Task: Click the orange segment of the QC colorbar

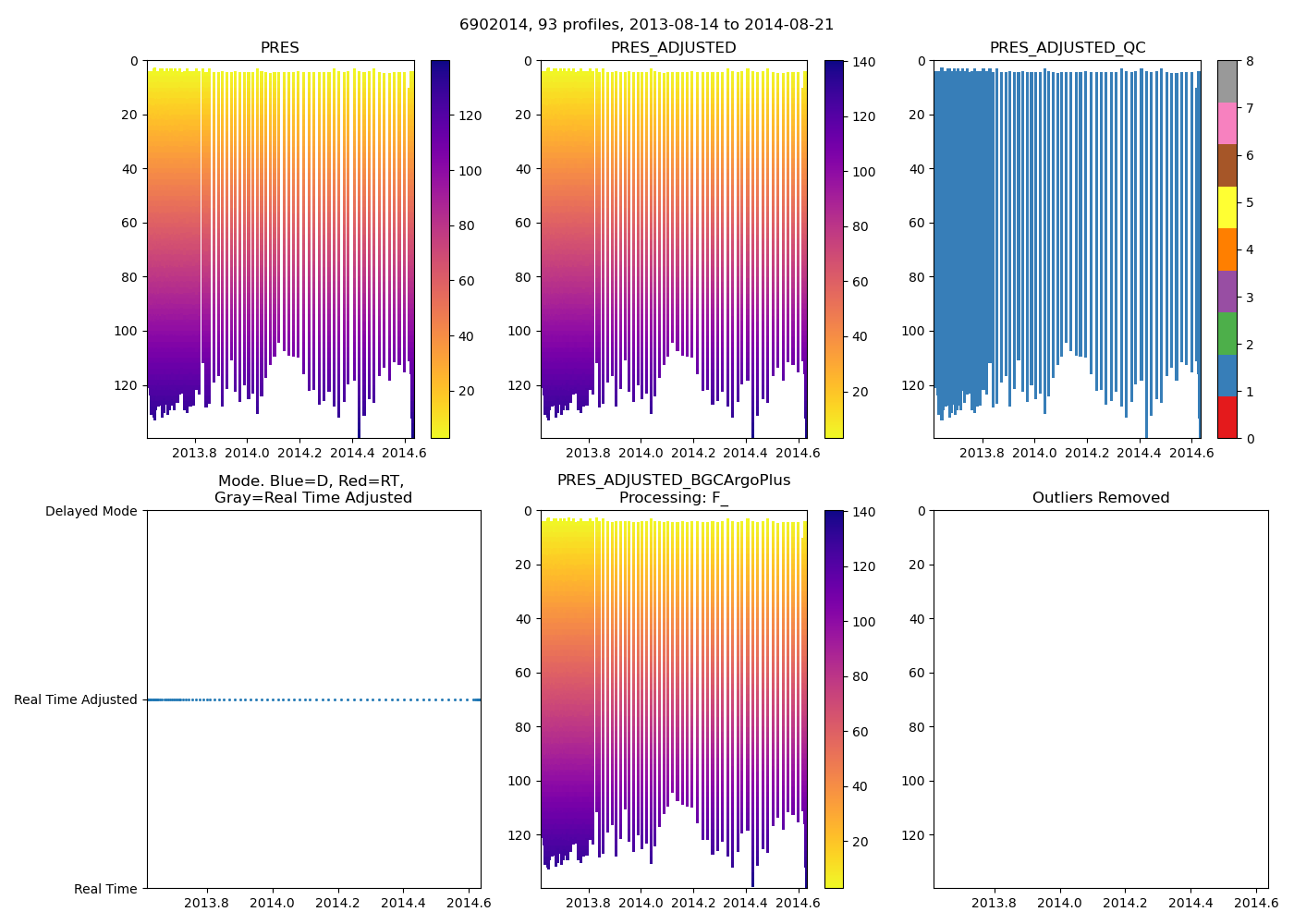Action: tap(1227, 249)
